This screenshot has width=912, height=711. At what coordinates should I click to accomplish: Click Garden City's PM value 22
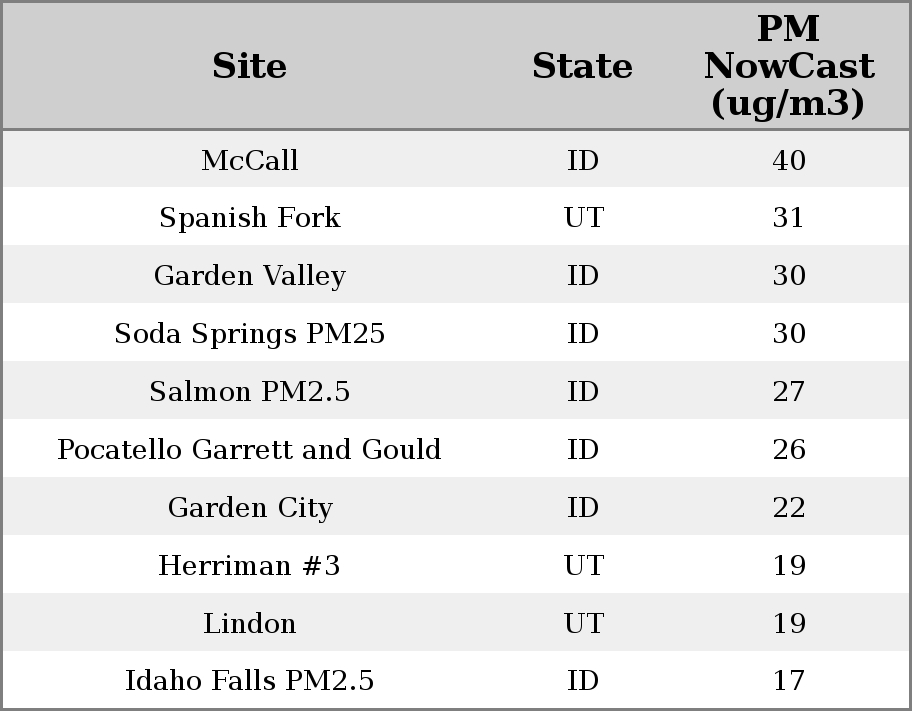(x=788, y=508)
